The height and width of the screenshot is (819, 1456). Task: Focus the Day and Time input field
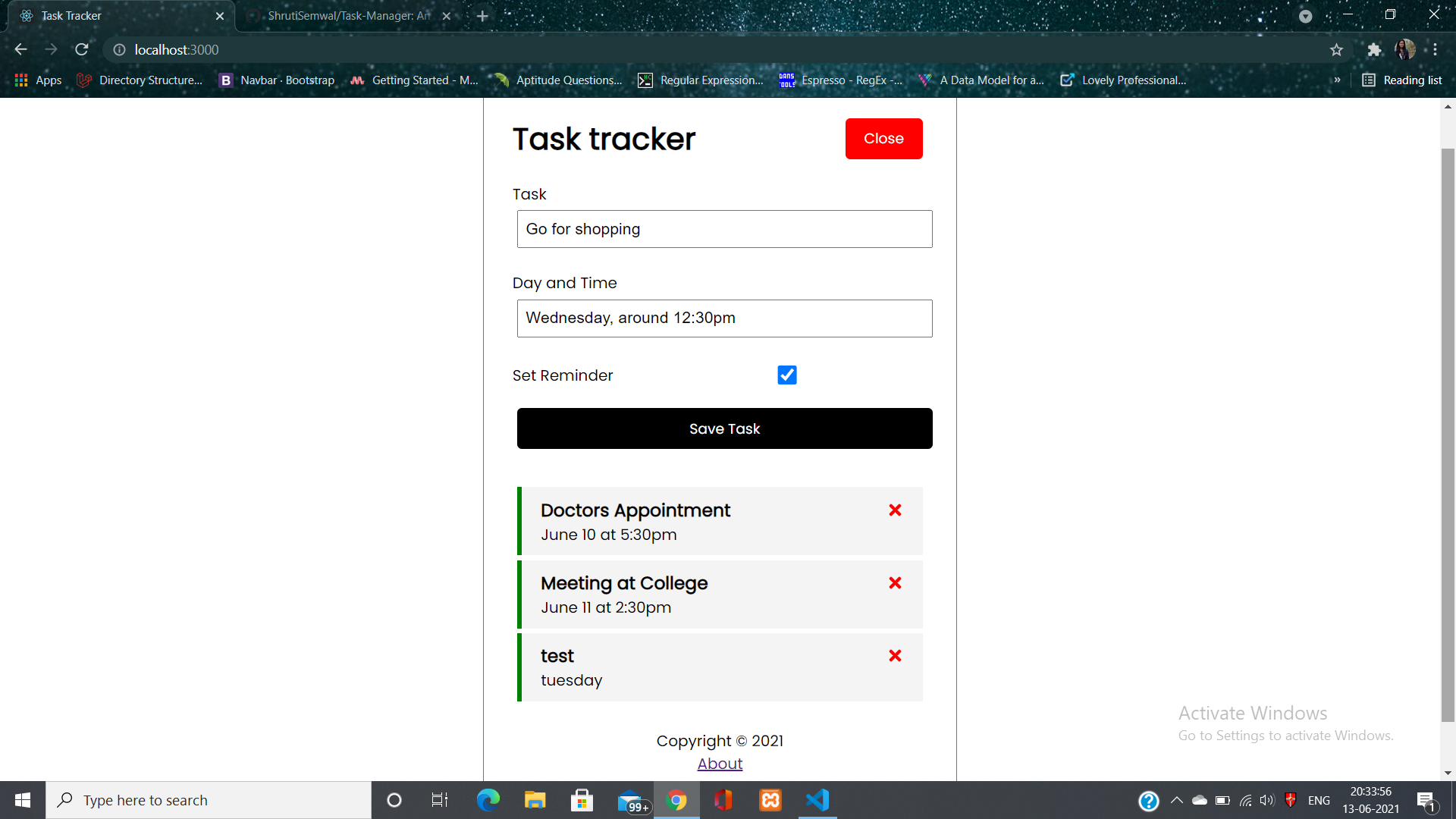click(x=724, y=318)
